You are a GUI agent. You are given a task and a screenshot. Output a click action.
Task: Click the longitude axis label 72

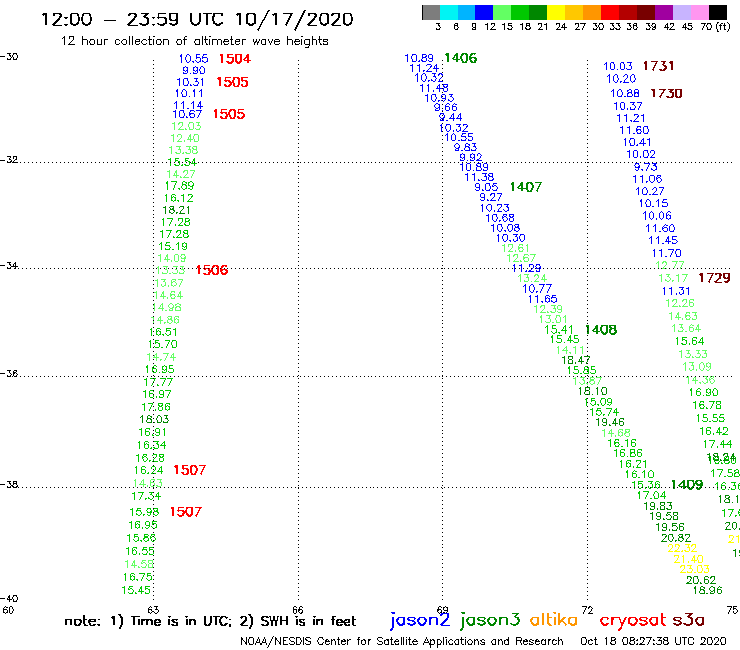click(x=588, y=610)
